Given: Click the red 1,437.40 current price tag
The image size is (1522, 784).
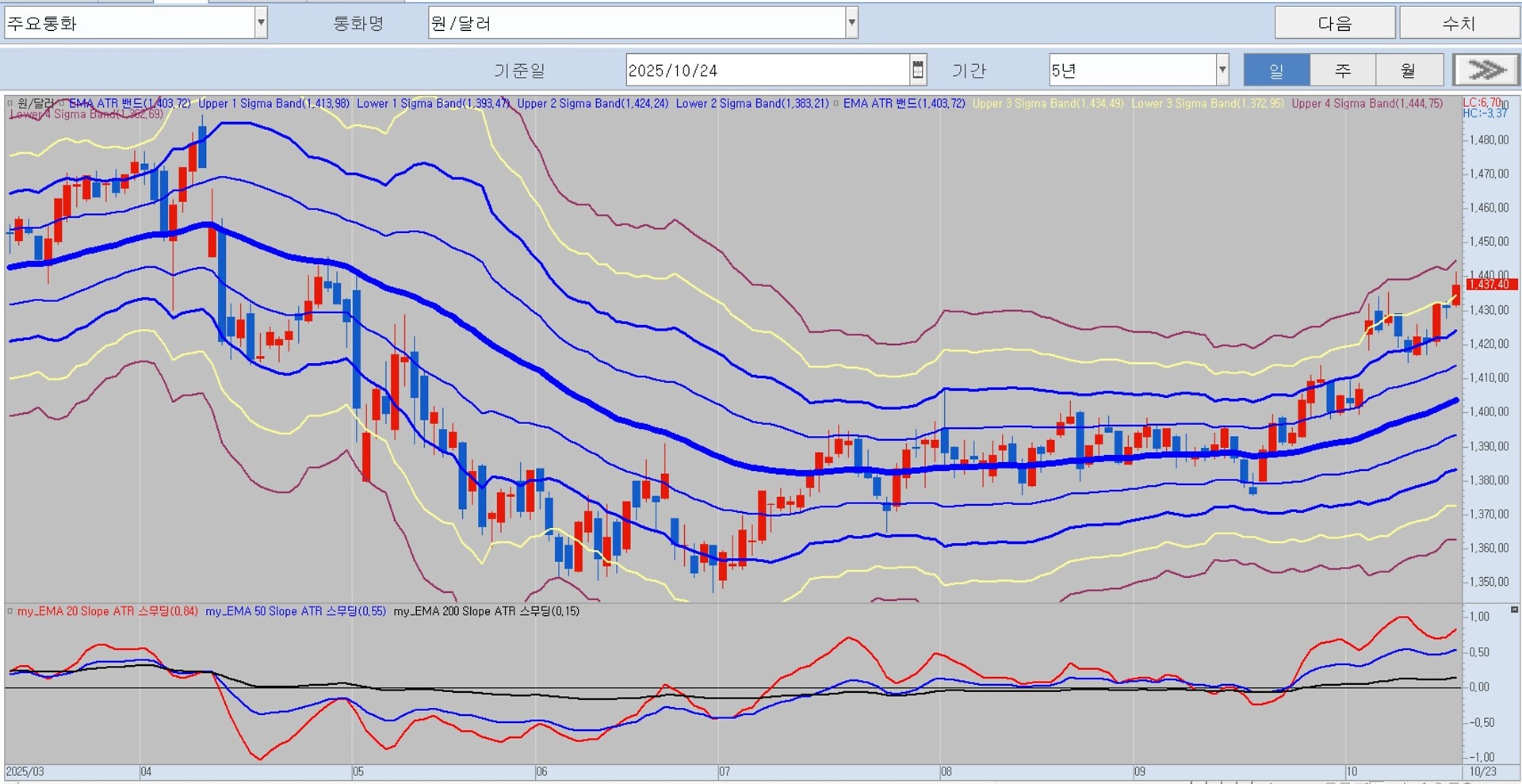Looking at the screenshot, I should coord(1492,284).
